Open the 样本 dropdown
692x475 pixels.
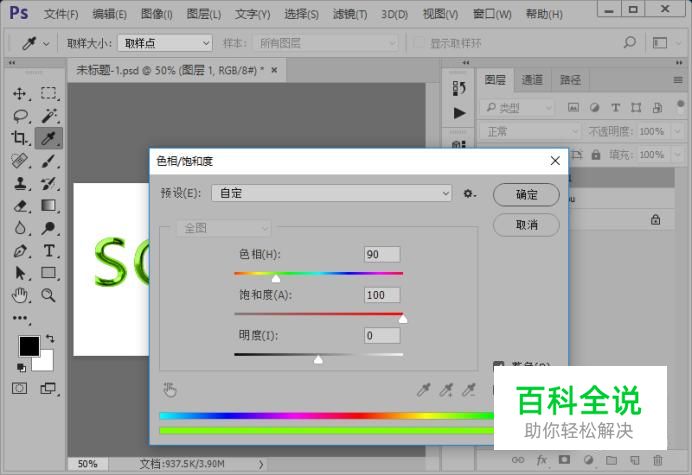click(x=325, y=43)
